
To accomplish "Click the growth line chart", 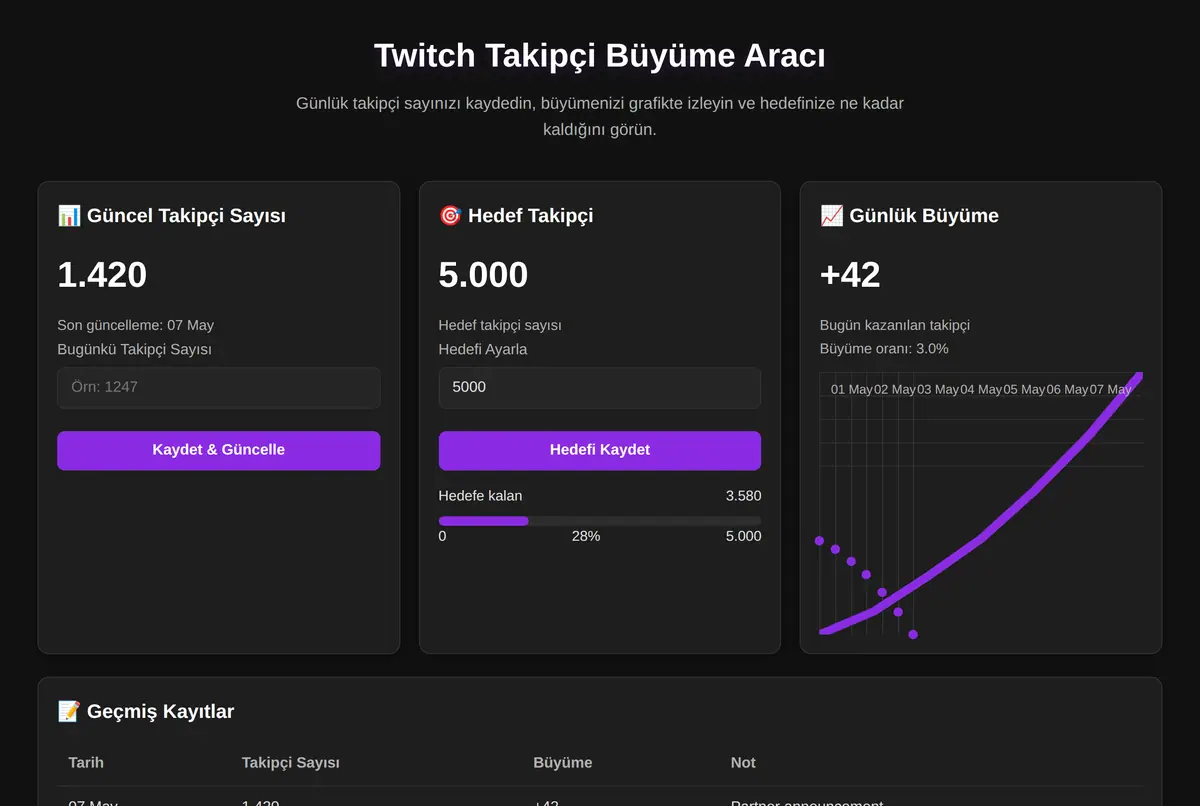I will click(x=981, y=504).
